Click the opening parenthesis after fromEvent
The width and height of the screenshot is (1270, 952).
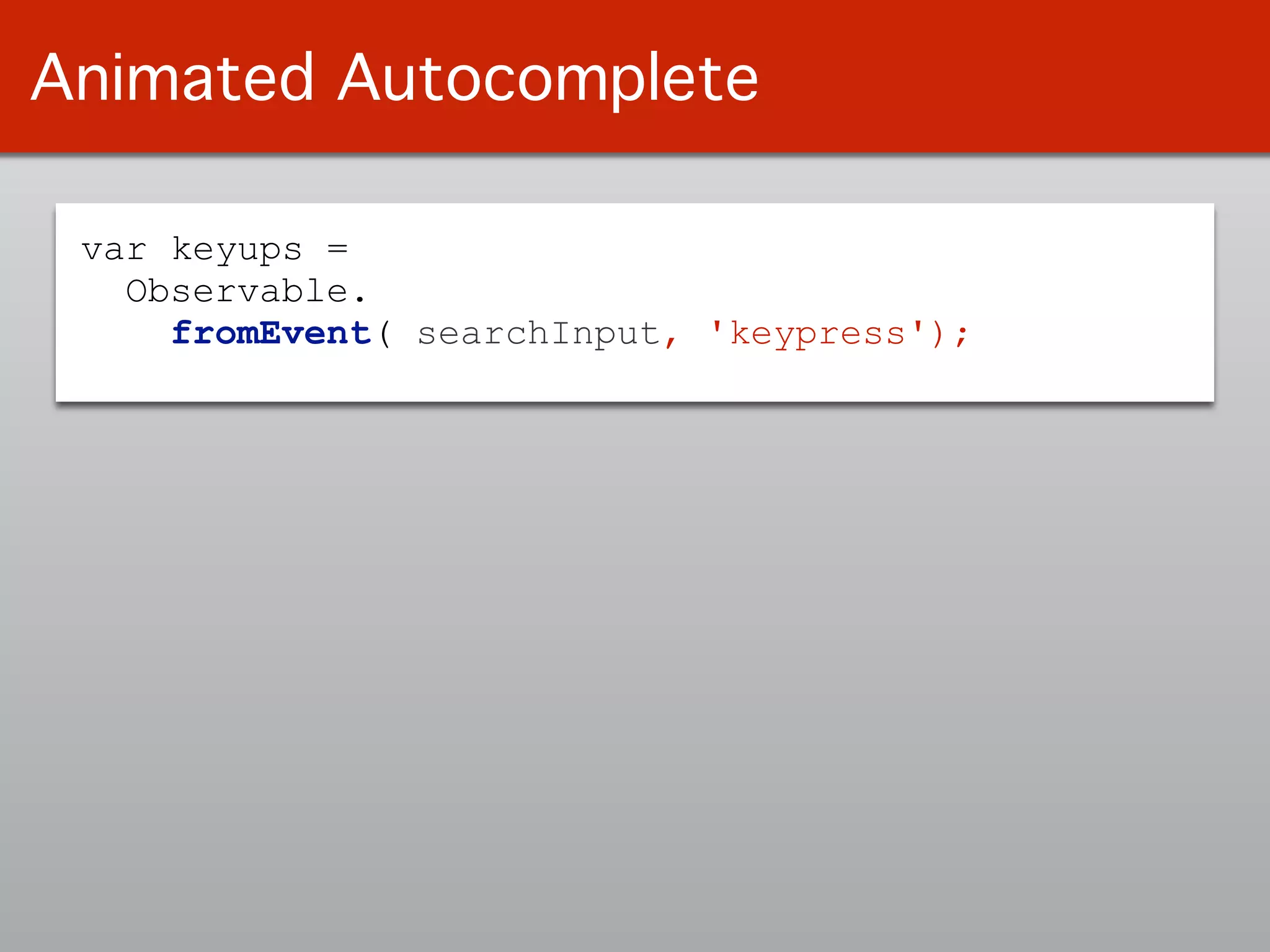[x=385, y=333]
